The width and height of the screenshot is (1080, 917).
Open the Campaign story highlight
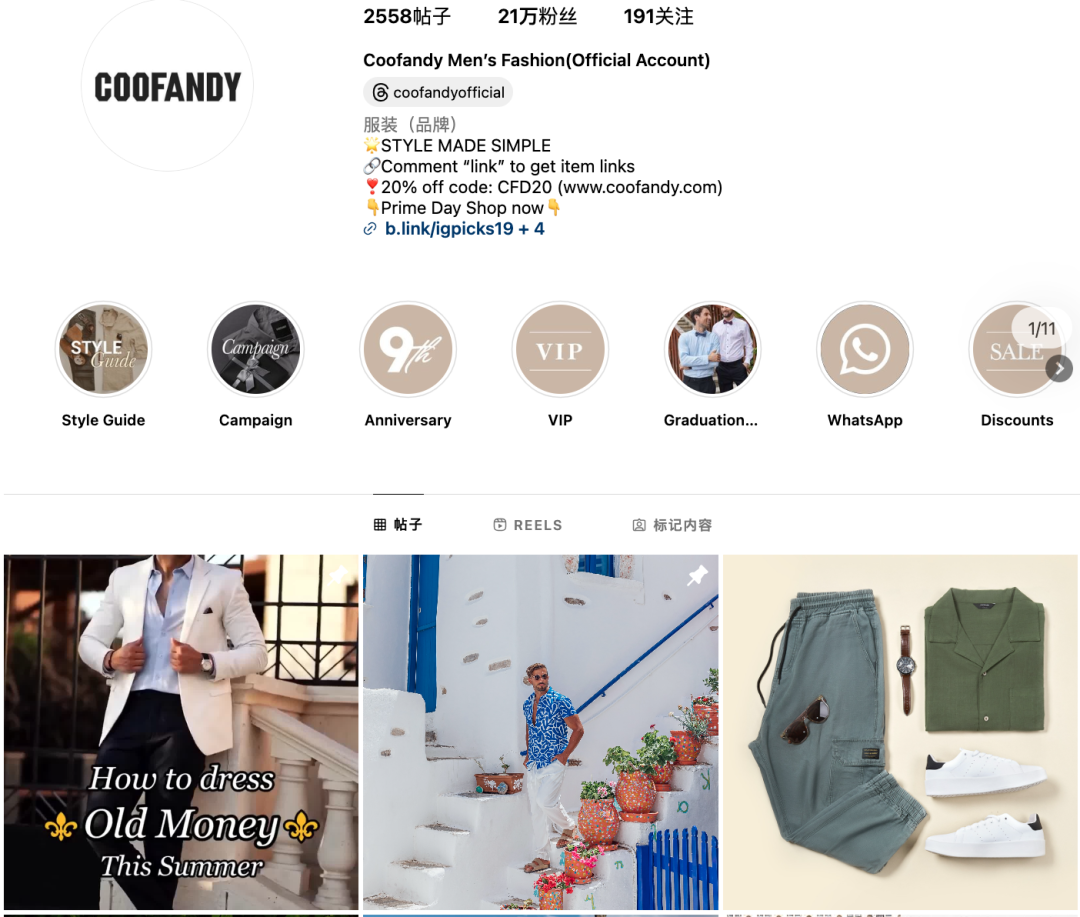pyautogui.click(x=256, y=349)
